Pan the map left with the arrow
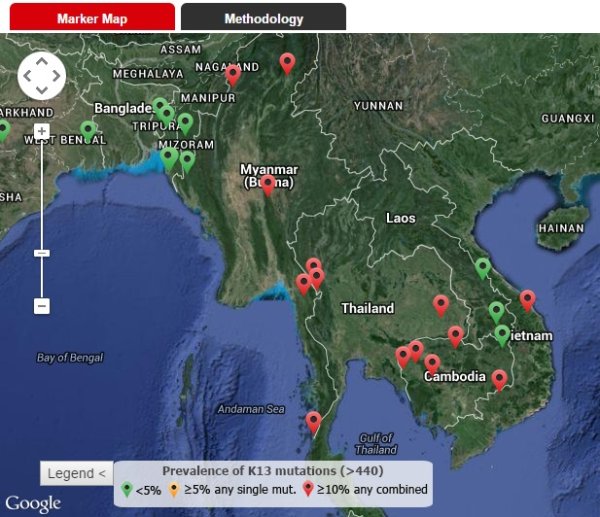Screen dimensions: 600x517 27,75
